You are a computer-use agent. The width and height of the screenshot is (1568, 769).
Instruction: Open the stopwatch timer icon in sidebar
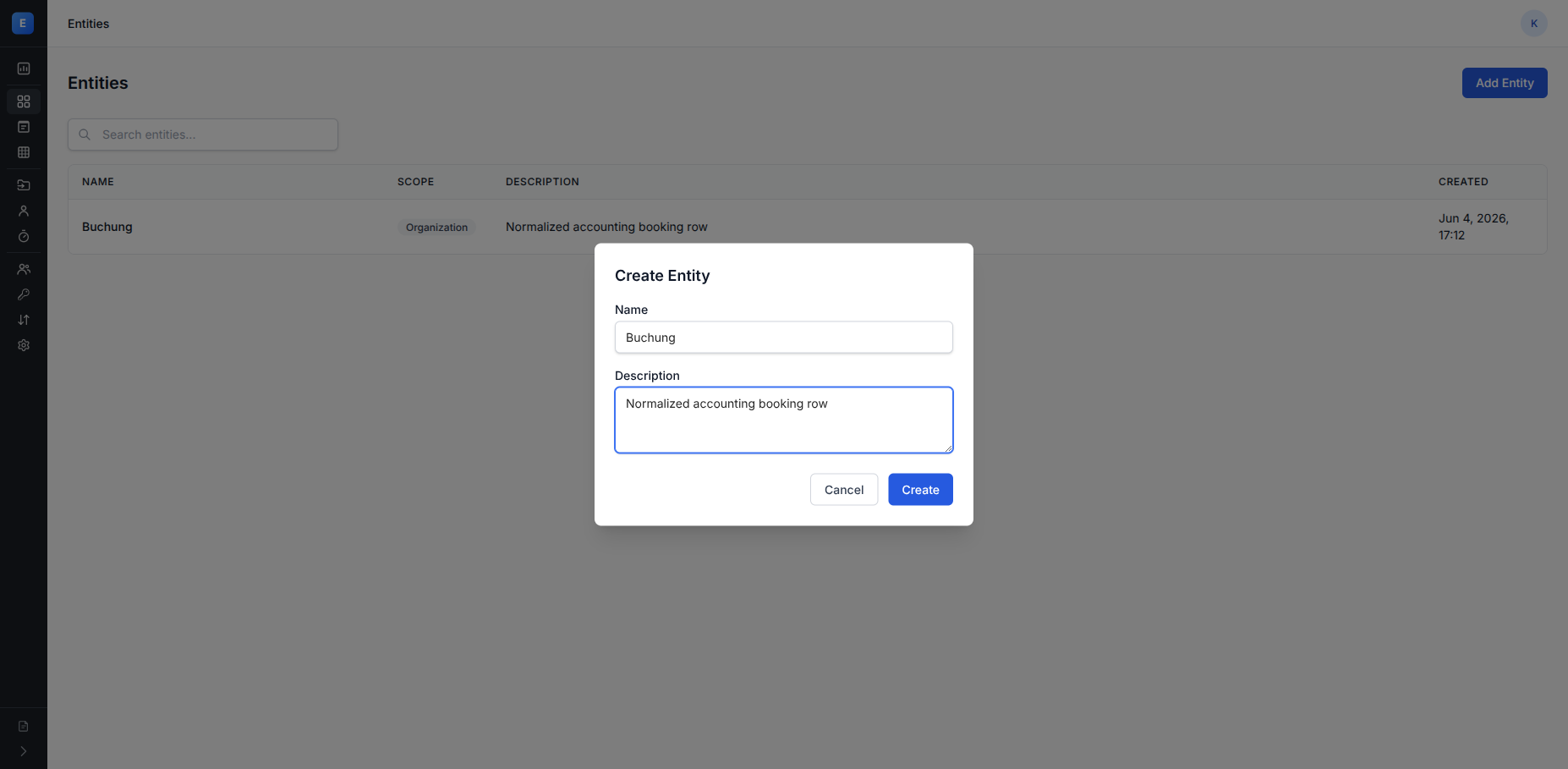point(24,236)
